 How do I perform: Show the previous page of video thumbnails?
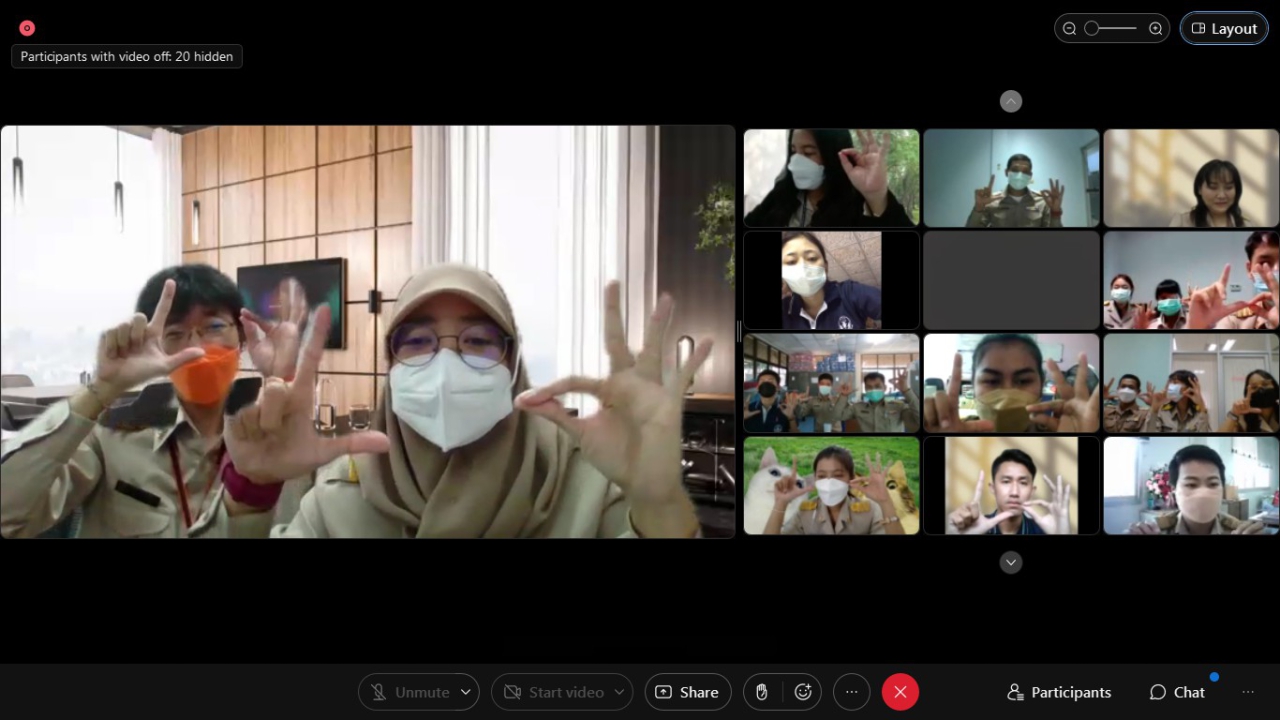coord(1011,101)
